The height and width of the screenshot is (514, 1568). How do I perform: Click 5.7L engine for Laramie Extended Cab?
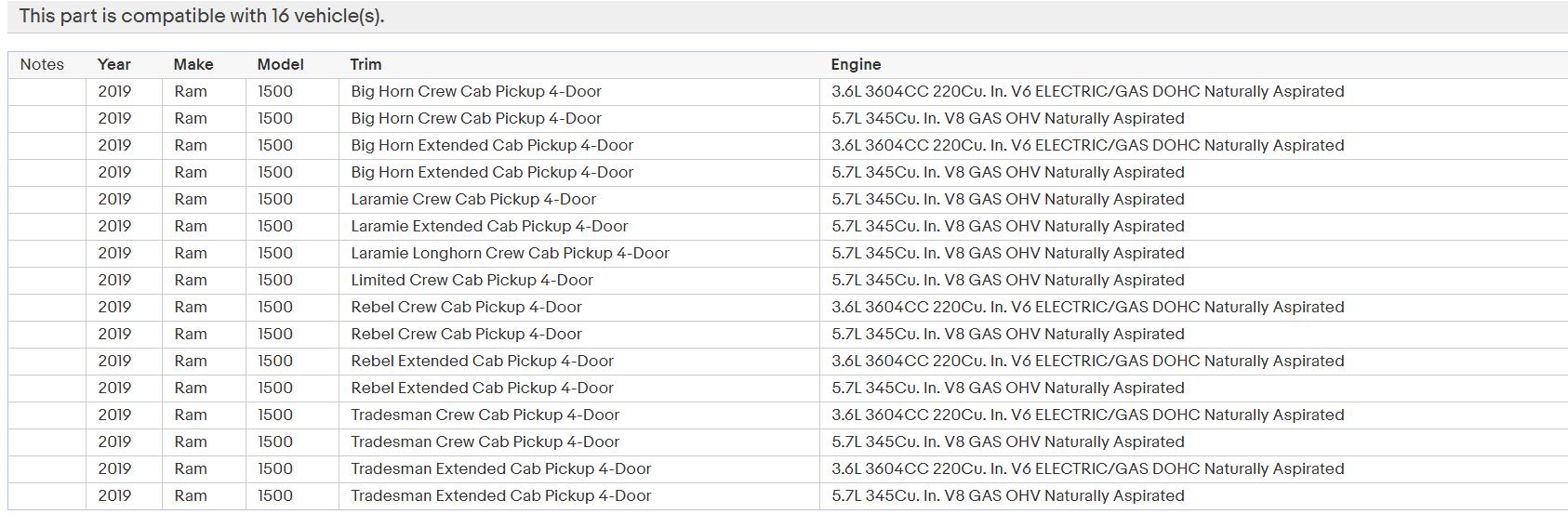tap(1007, 226)
